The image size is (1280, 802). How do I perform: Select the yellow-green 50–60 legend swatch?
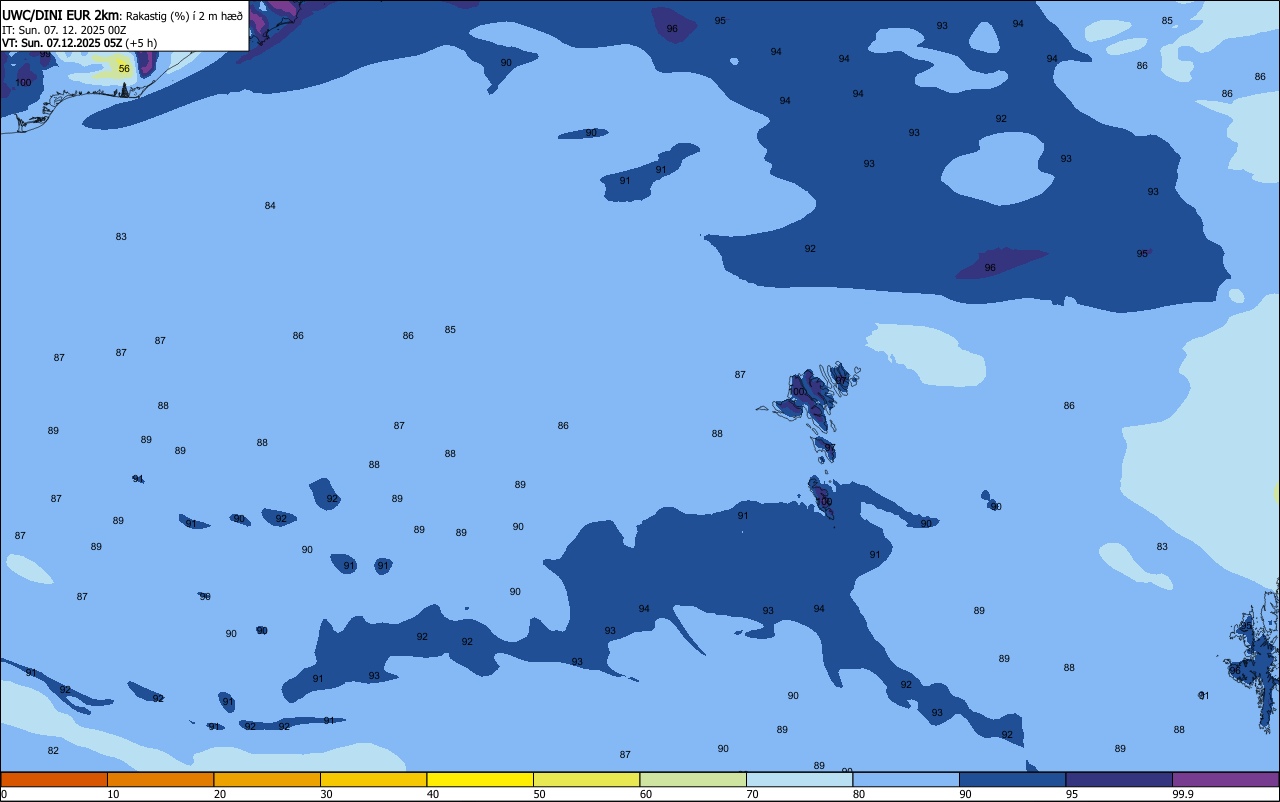(586, 779)
